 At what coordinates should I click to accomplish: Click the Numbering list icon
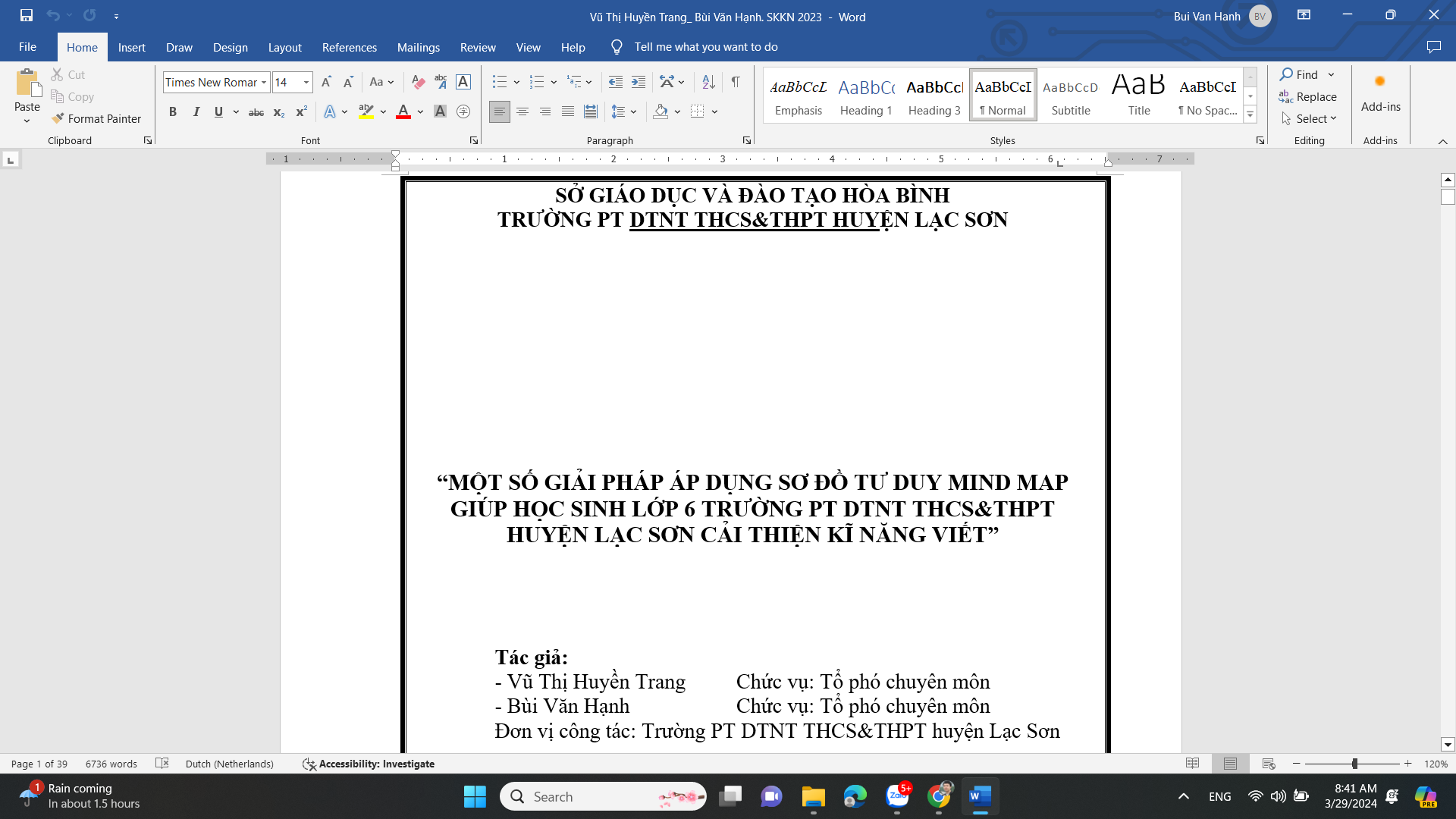tap(539, 81)
